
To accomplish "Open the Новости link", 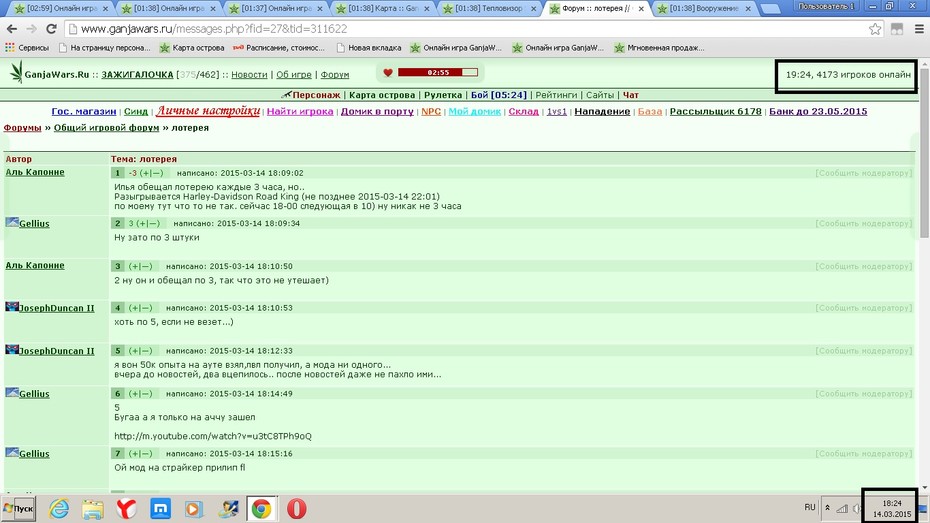I will [x=249, y=75].
